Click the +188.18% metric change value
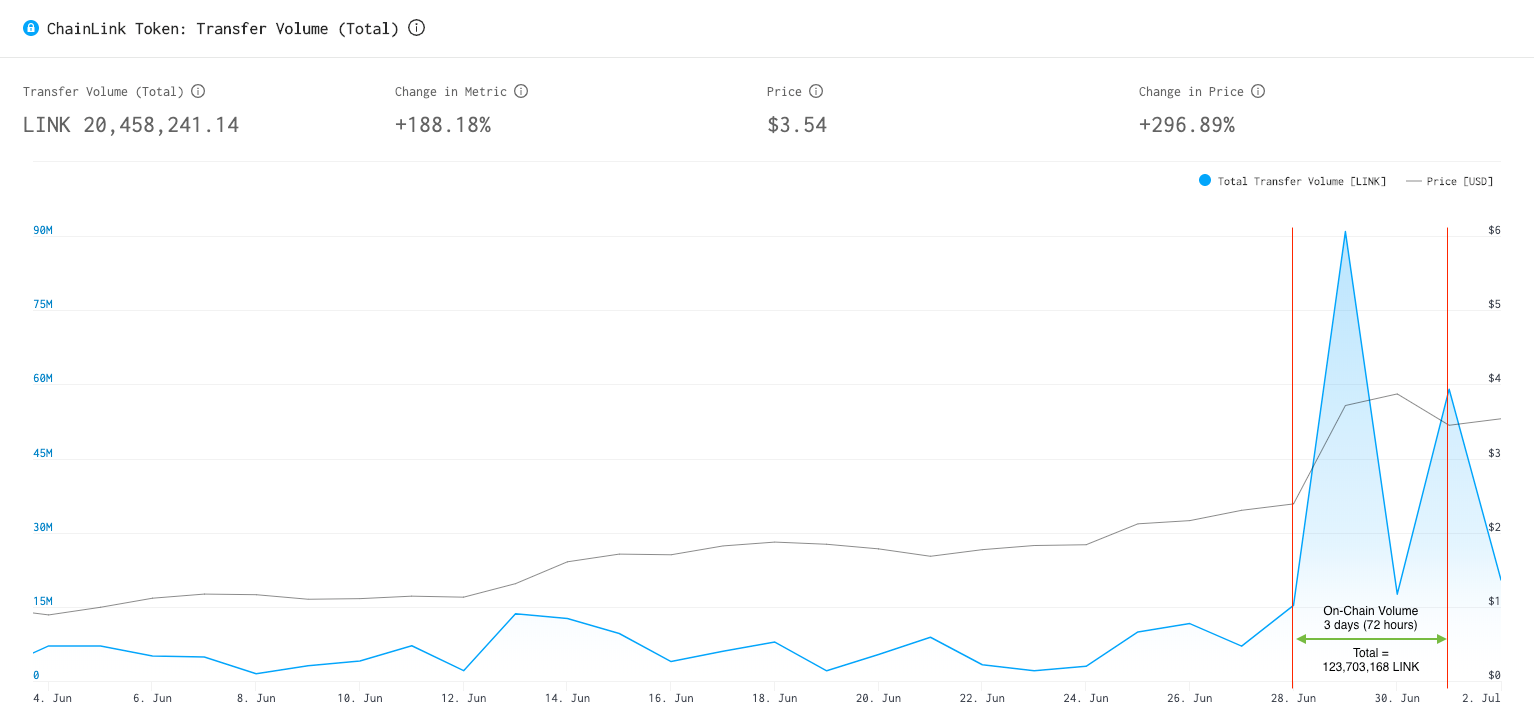 pyautogui.click(x=443, y=125)
